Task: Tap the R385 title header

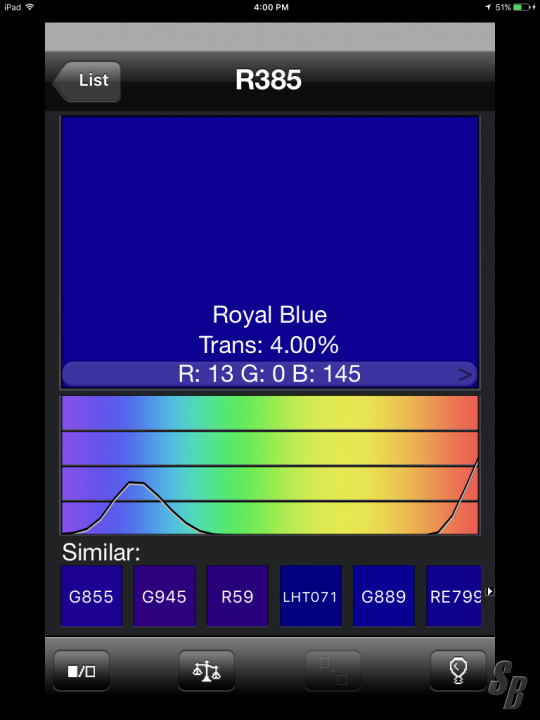Action: [x=269, y=80]
